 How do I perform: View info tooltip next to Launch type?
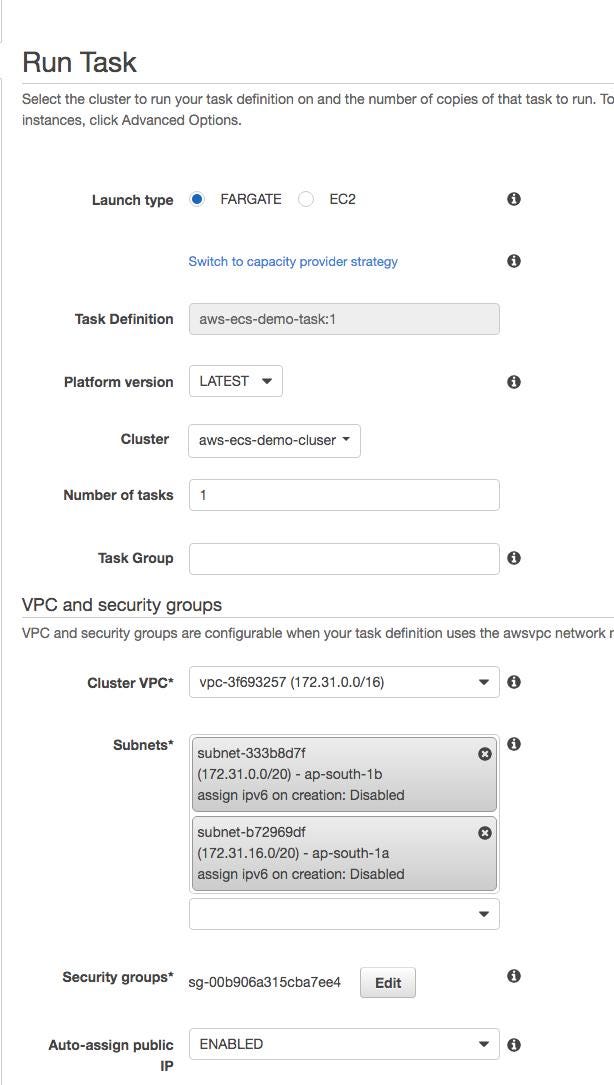pyautogui.click(x=513, y=199)
